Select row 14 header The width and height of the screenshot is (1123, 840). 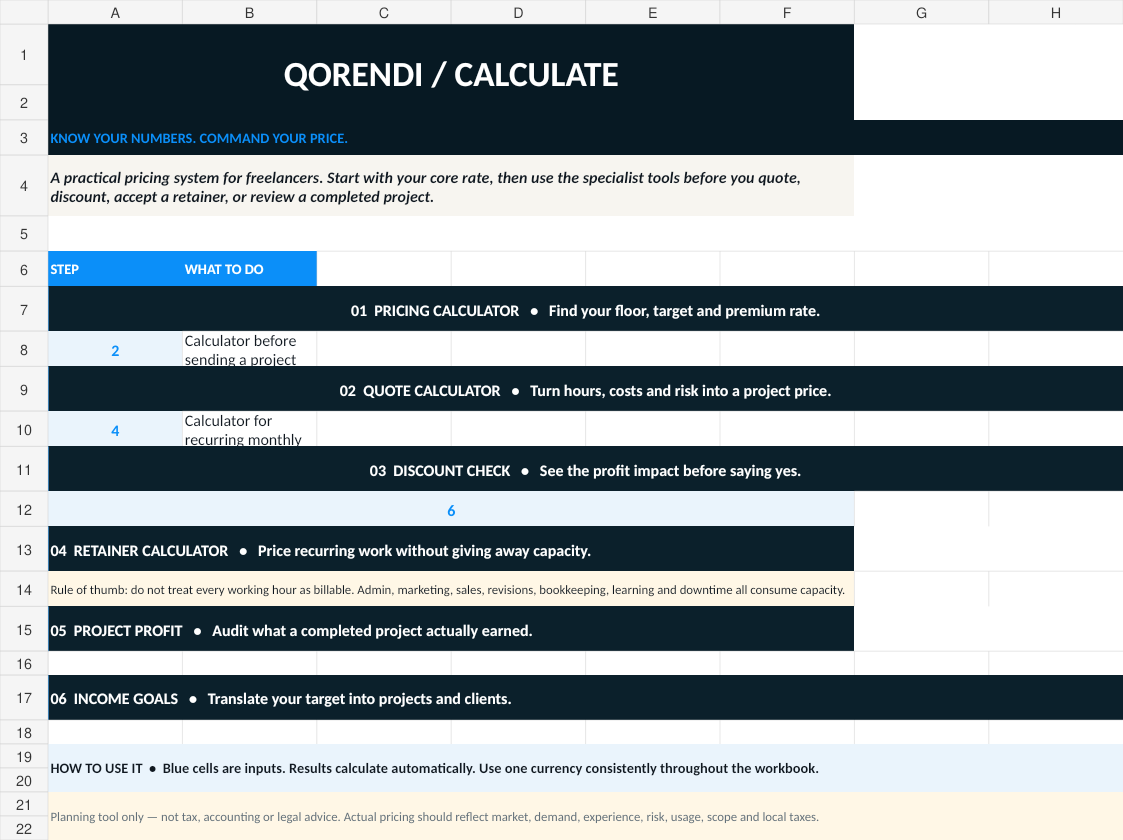pos(24,589)
